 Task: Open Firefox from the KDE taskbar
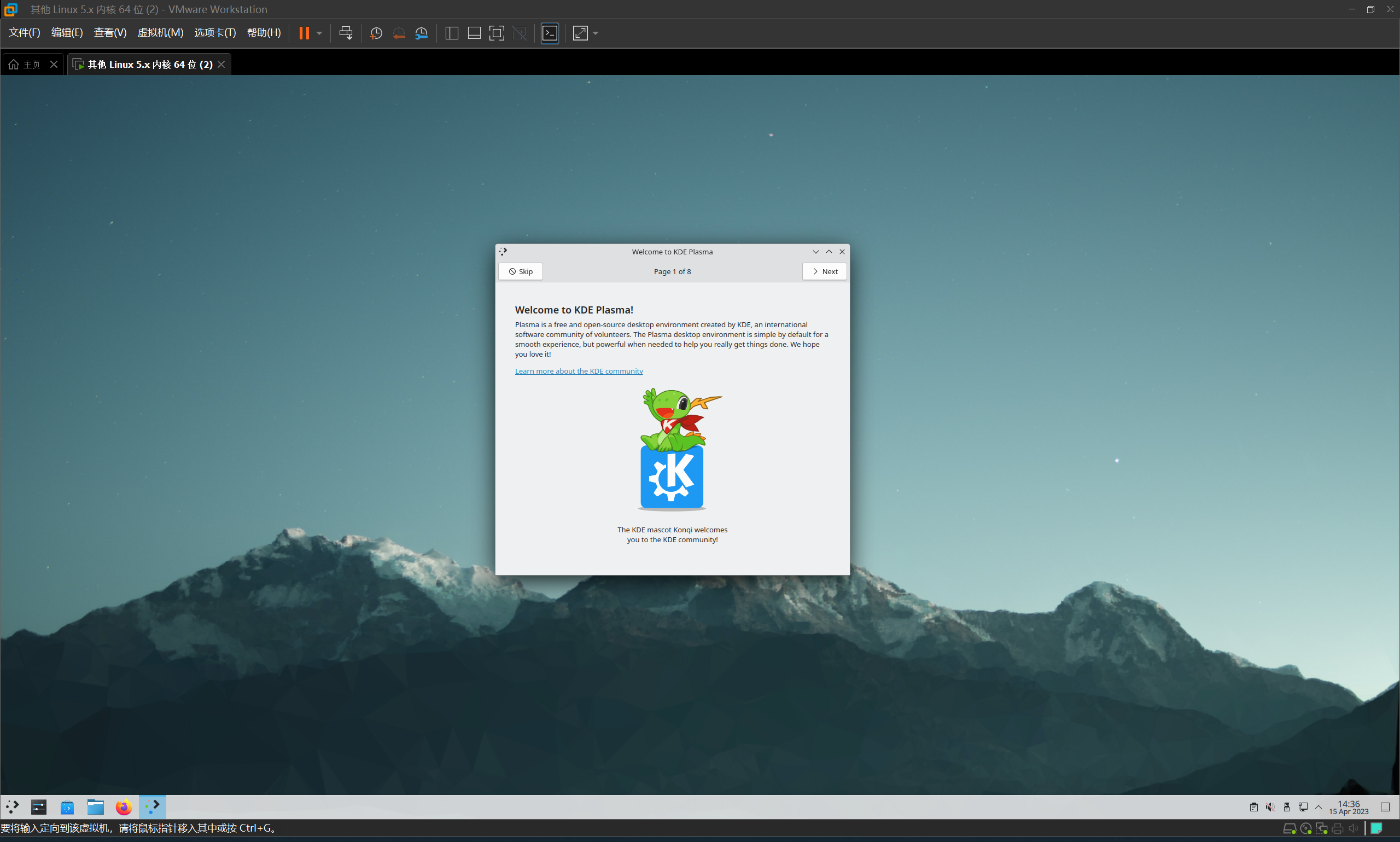pyautogui.click(x=124, y=806)
